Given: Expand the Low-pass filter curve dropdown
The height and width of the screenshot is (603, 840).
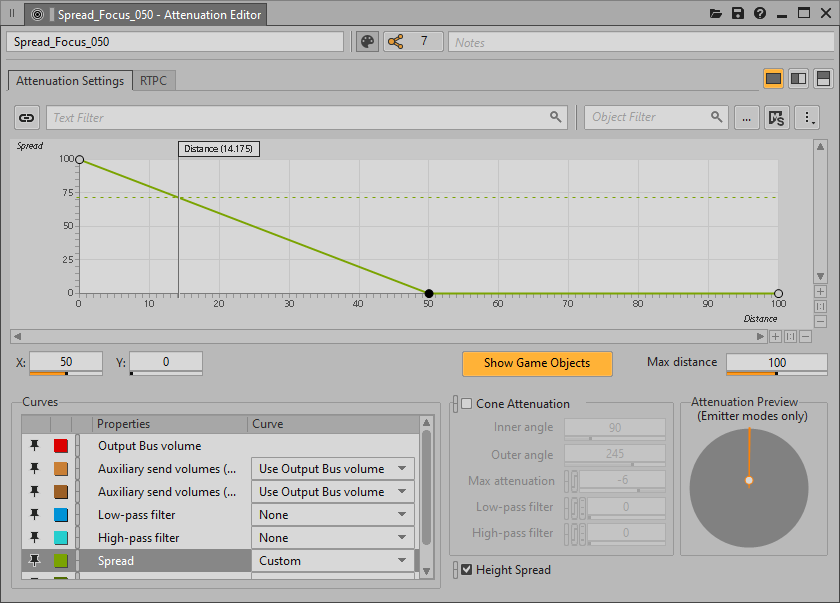Looking at the screenshot, I should [x=332, y=515].
